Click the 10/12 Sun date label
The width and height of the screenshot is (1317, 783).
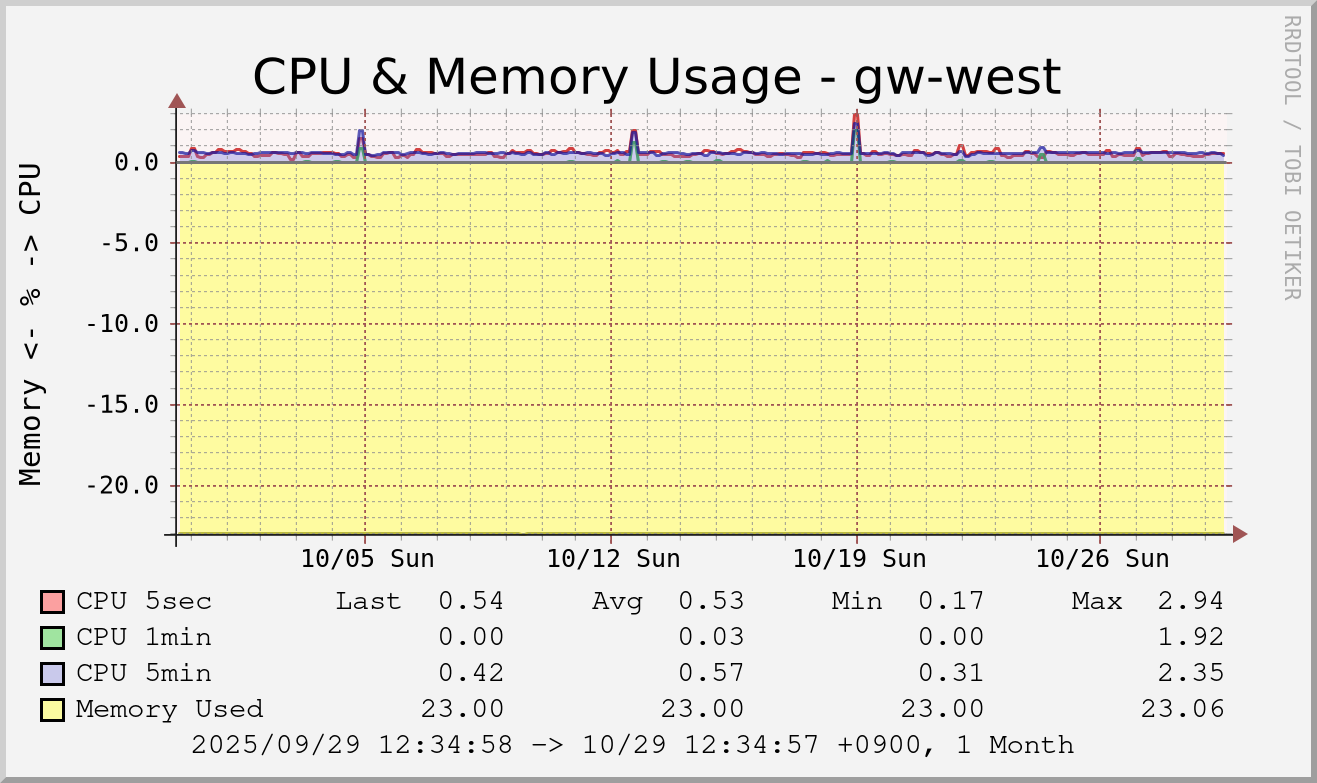point(613,558)
